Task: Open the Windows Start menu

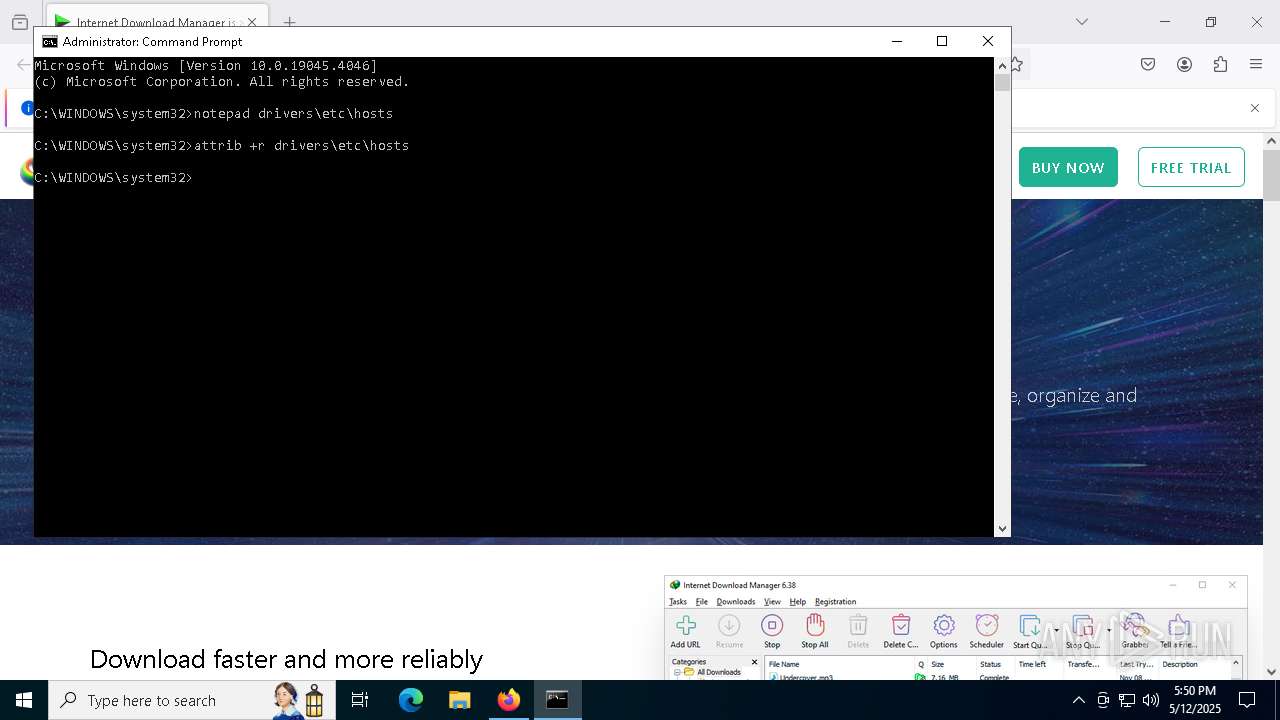Action: (x=24, y=700)
